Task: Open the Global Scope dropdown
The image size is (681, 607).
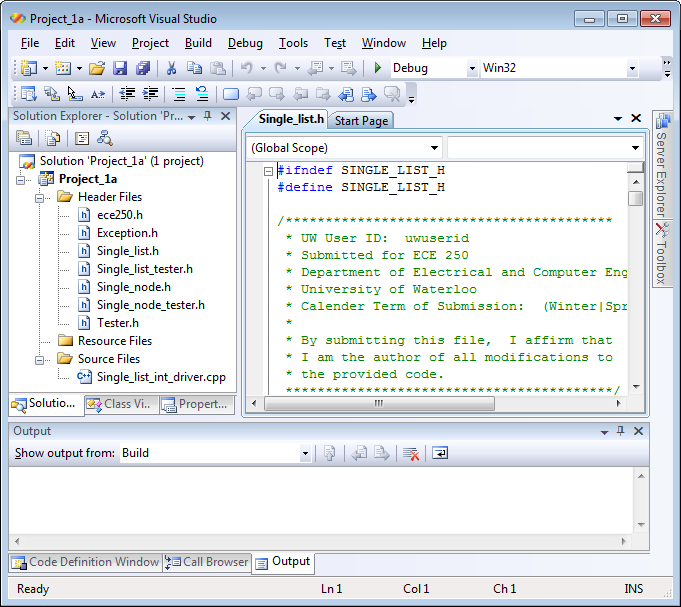Action: [x=435, y=148]
